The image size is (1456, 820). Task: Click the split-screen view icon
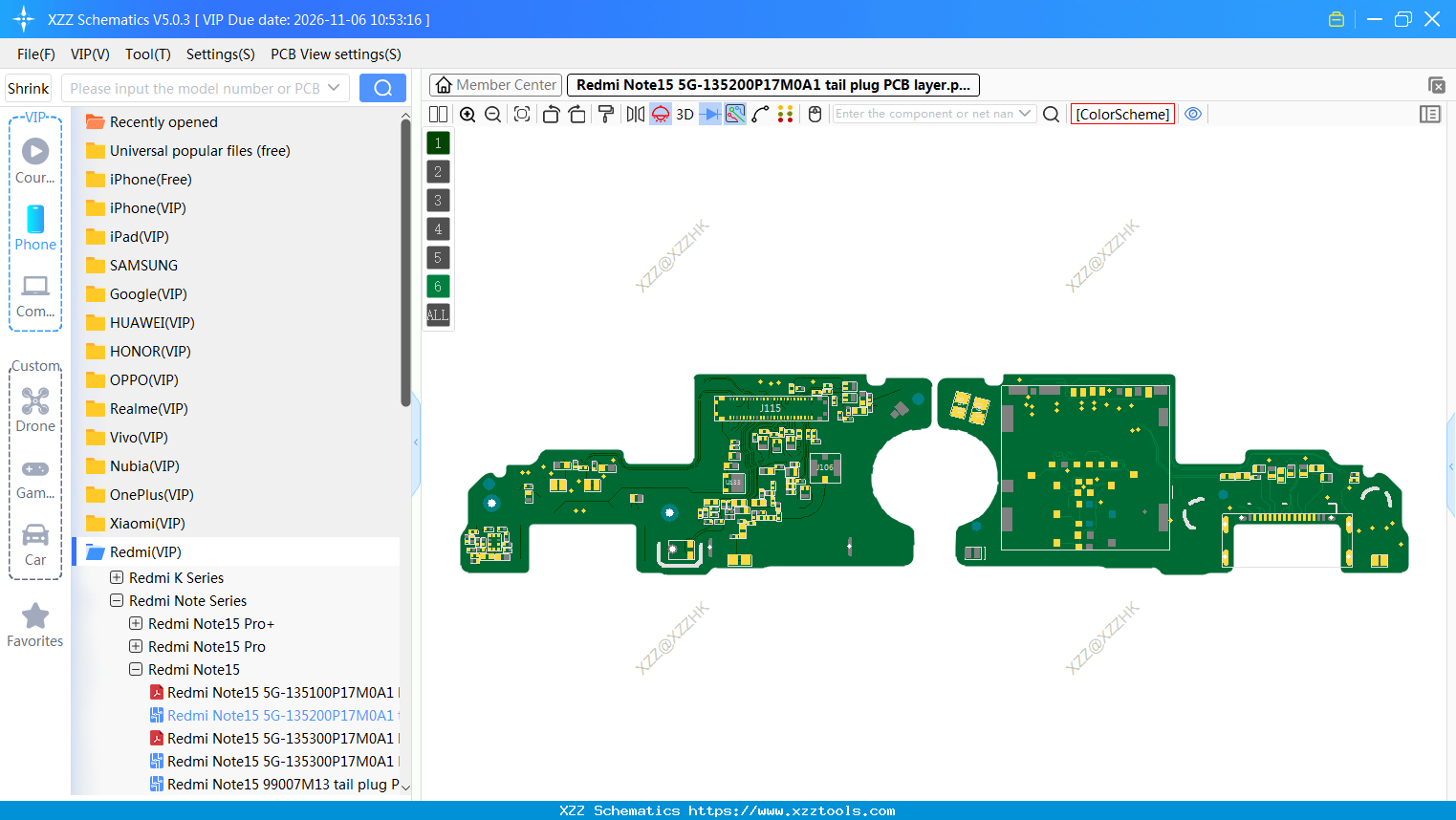click(x=438, y=114)
